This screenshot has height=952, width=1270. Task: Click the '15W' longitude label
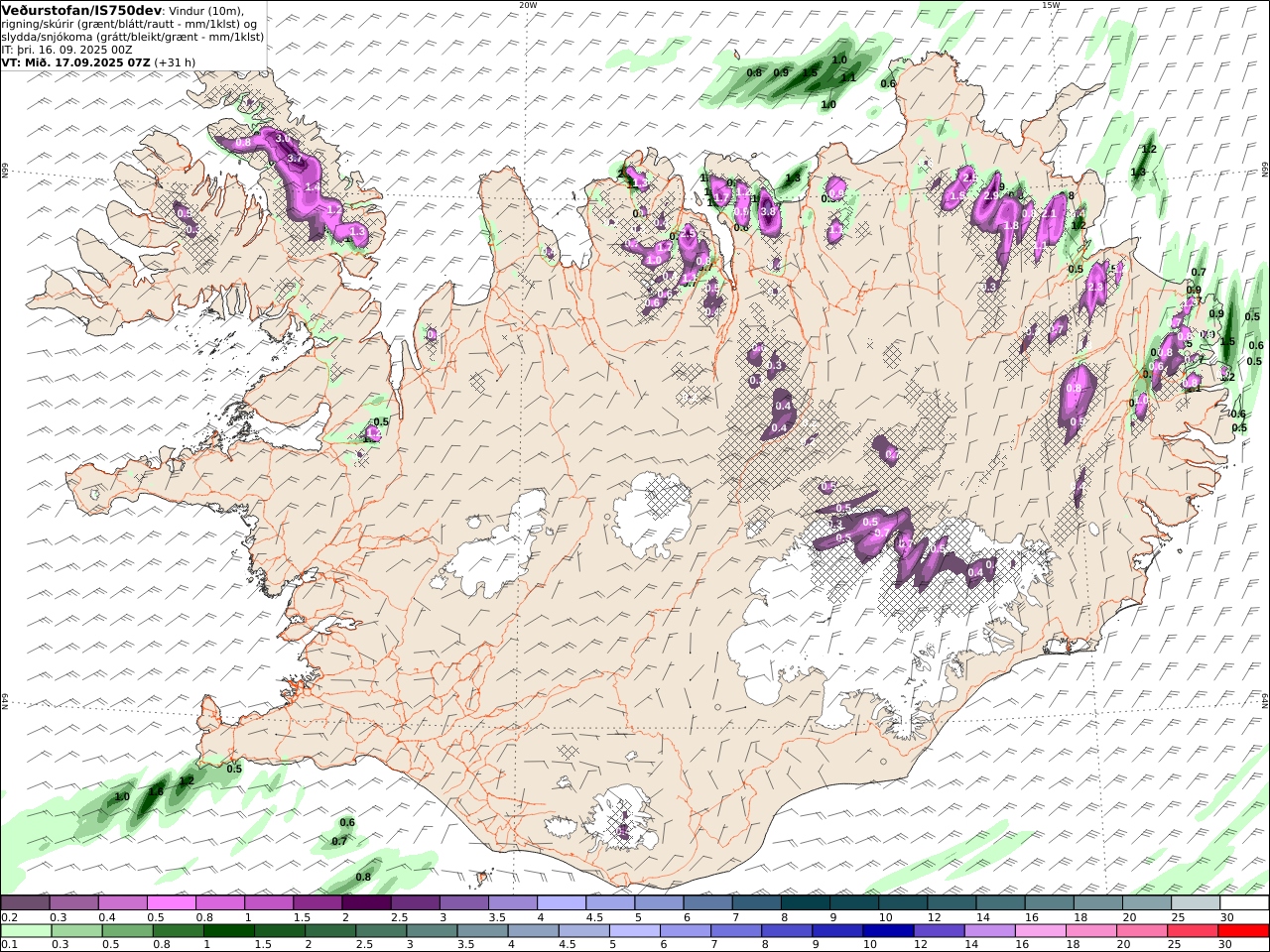(x=1051, y=5)
